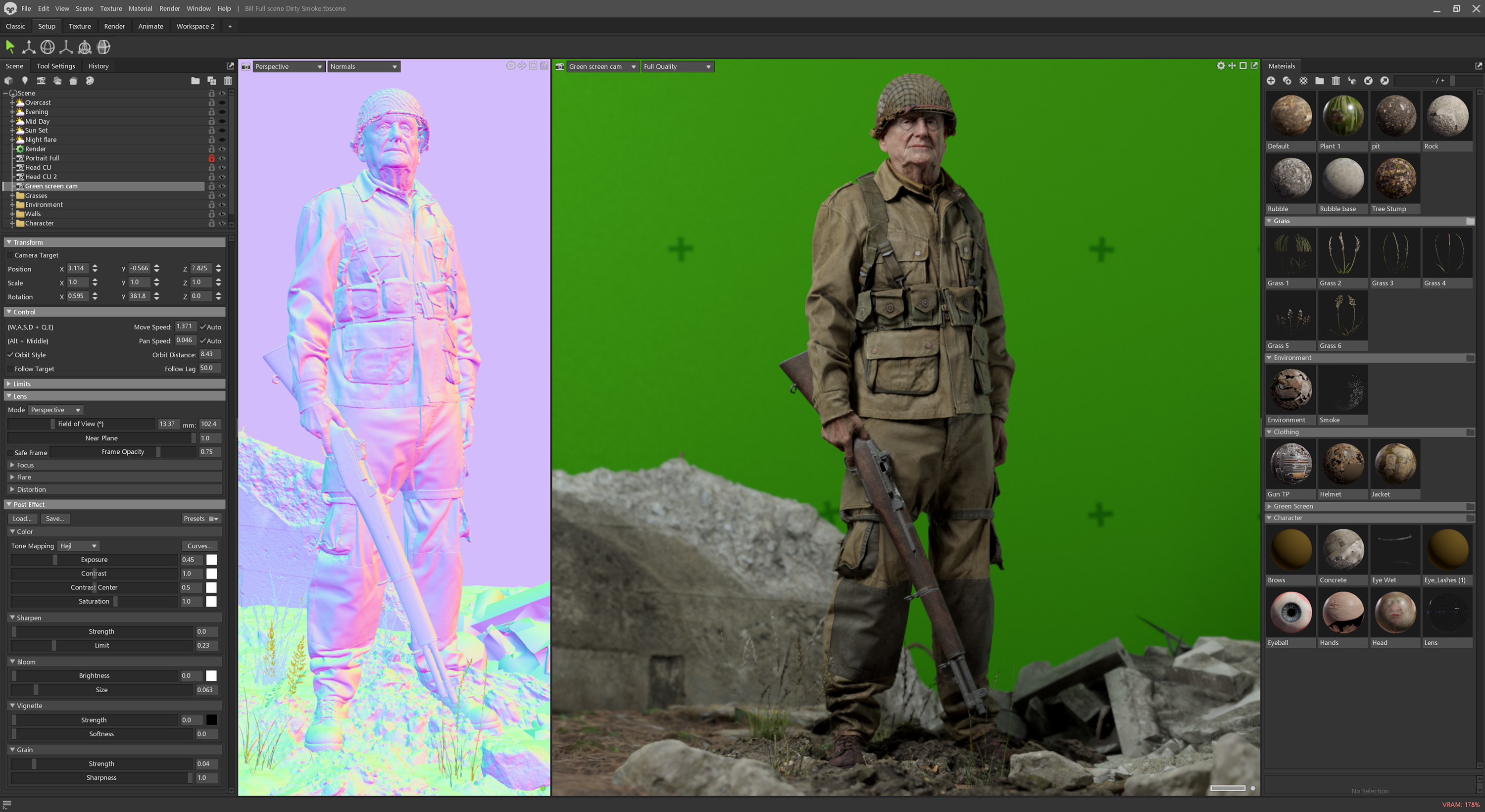The image size is (1485, 812).
Task: Add a camera using the camera icon
Action: pyautogui.click(x=41, y=81)
